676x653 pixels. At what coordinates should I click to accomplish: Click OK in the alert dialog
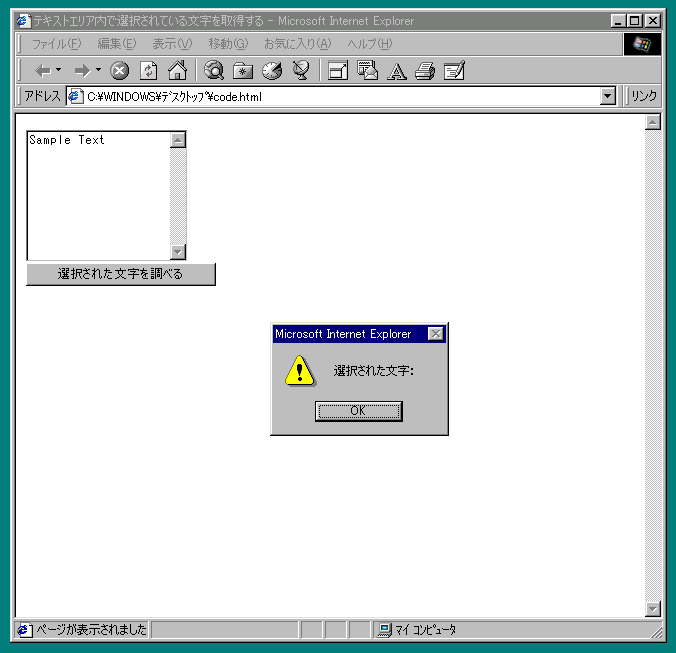pyautogui.click(x=359, y=411)
